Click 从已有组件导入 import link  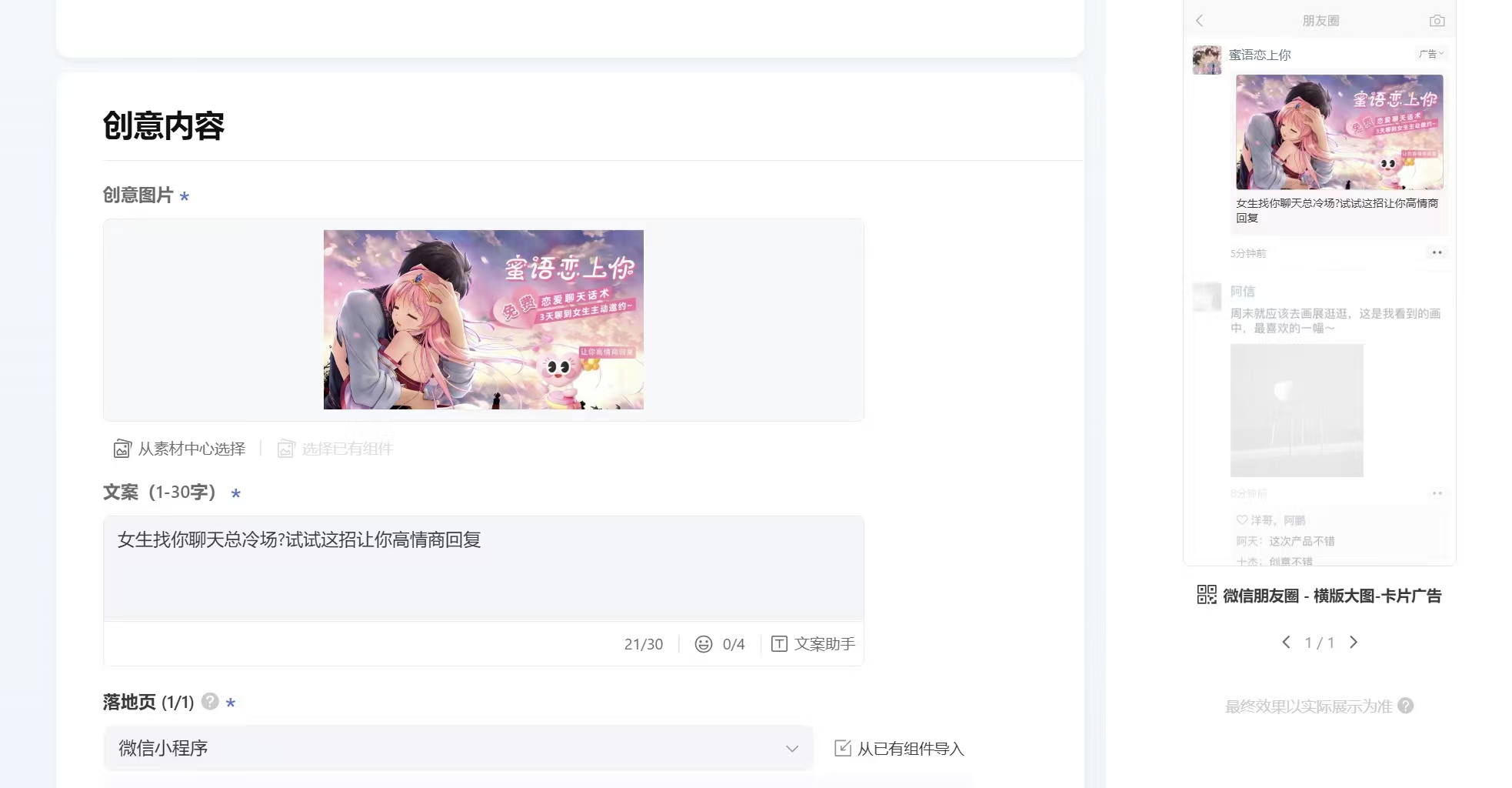click(x=899, y=749)
